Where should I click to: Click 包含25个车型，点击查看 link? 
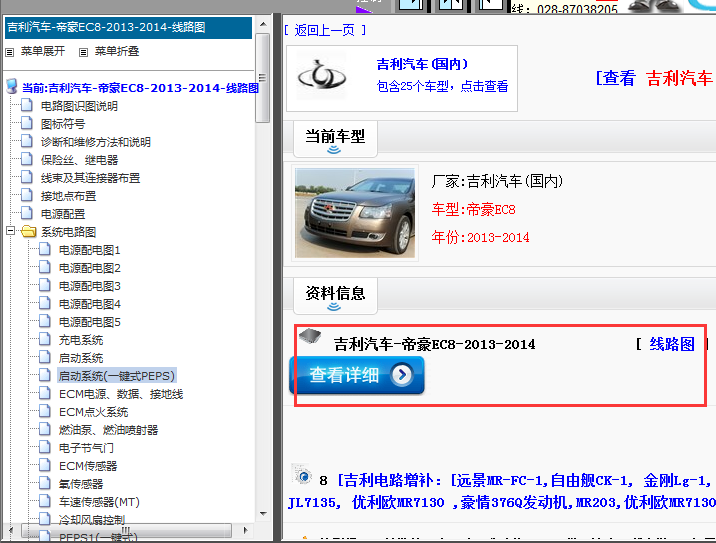(x=442, y=86)
